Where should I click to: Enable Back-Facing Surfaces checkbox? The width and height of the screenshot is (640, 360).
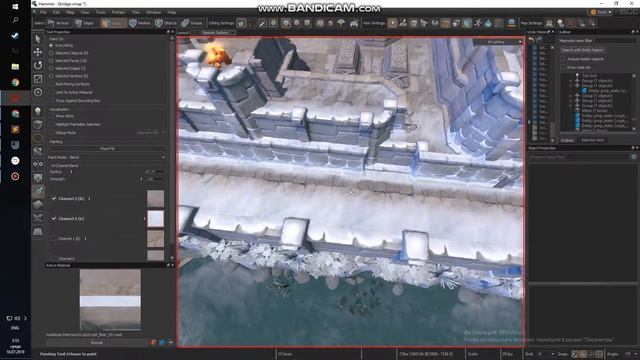pos(51,84)
